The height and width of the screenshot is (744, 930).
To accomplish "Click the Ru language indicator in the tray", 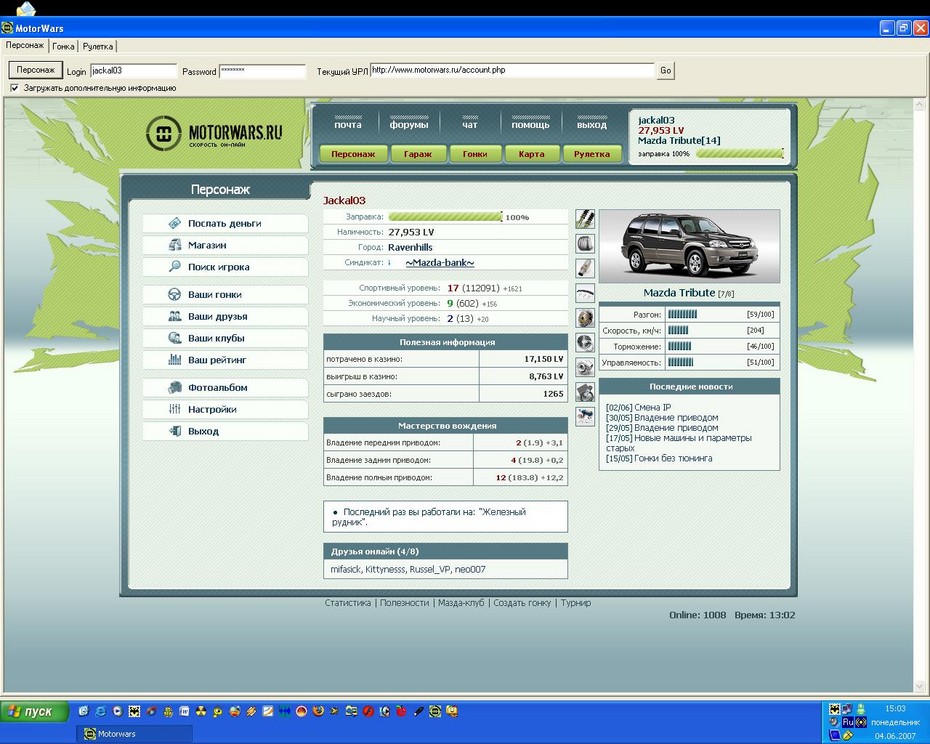I will pyautogui.click(x=848, y=722).
